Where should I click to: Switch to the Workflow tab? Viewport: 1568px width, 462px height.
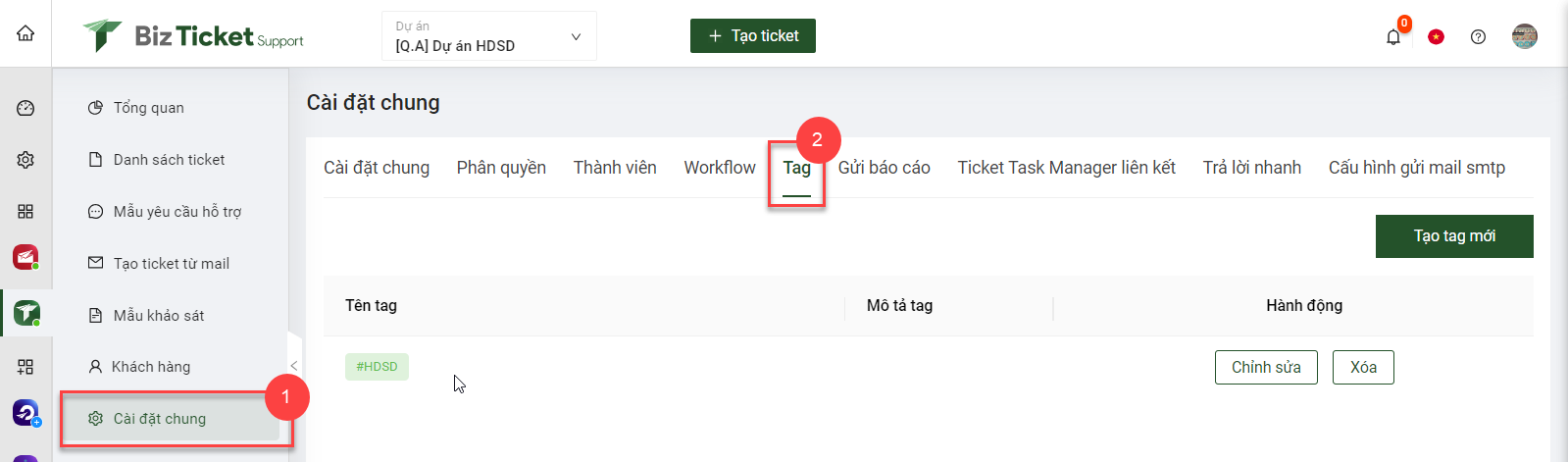pyautogui.click(x=720, y=168)
